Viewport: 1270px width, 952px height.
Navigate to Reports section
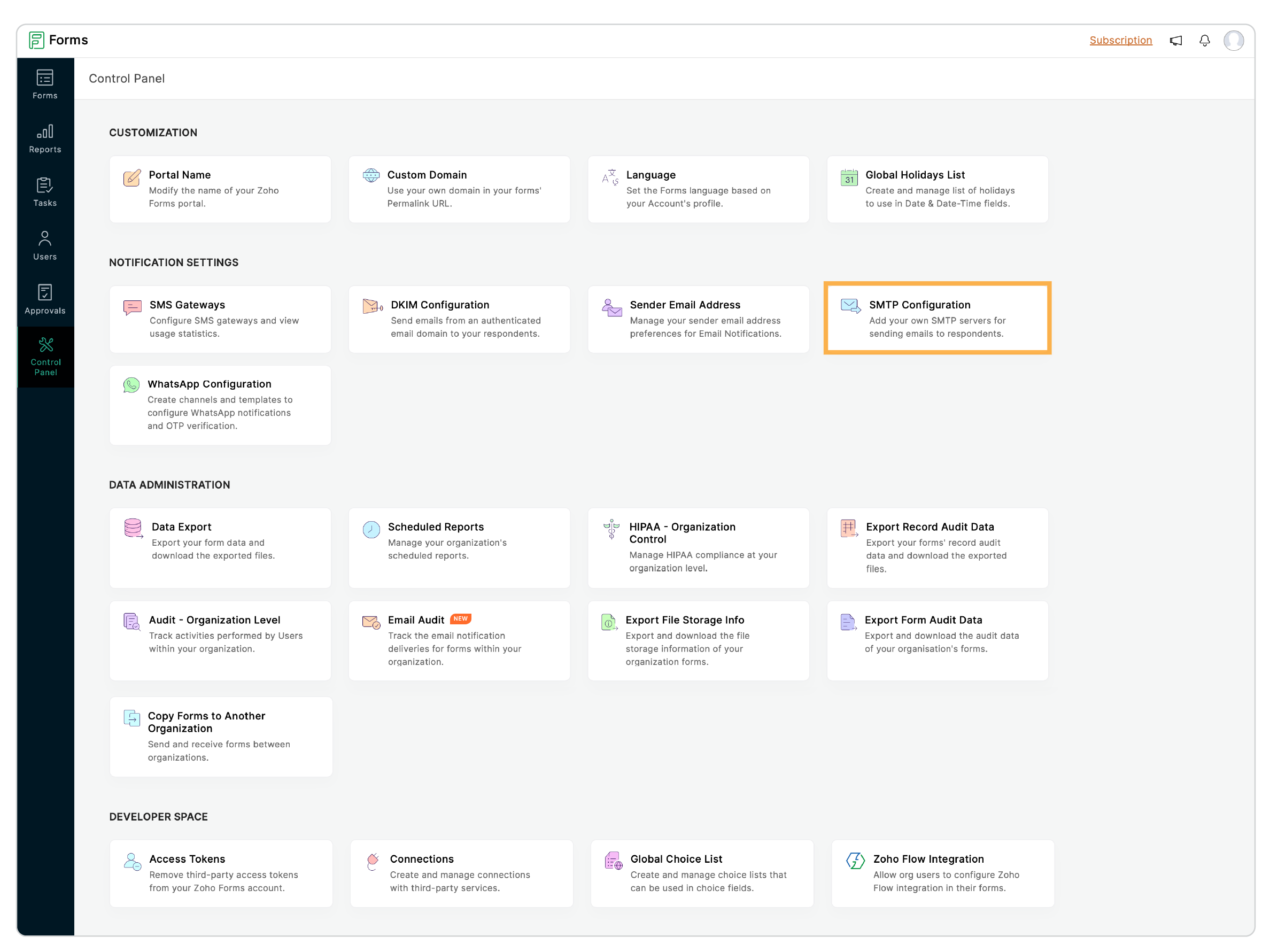(45, 138)
